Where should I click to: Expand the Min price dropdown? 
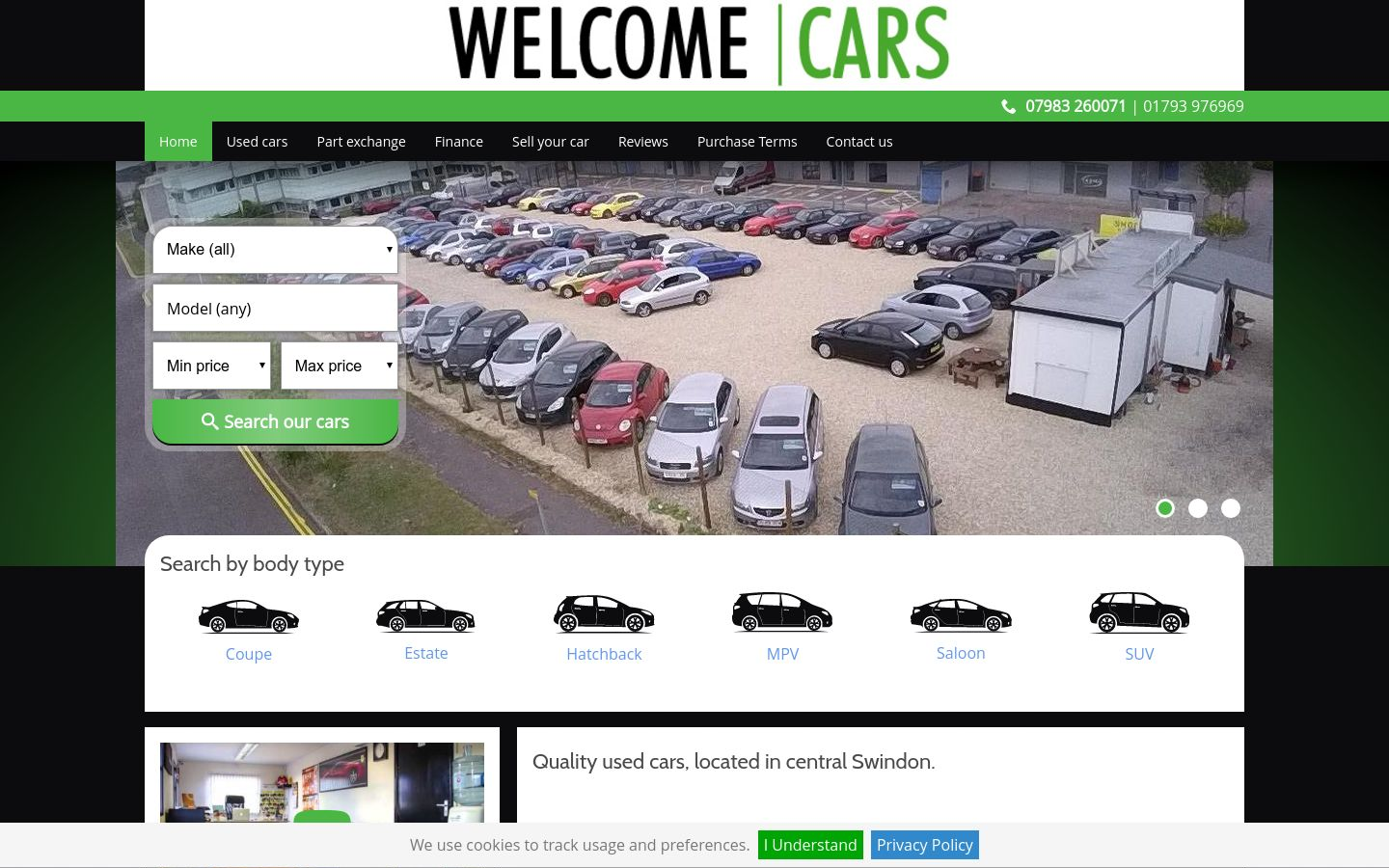click(x=211, y=366)
